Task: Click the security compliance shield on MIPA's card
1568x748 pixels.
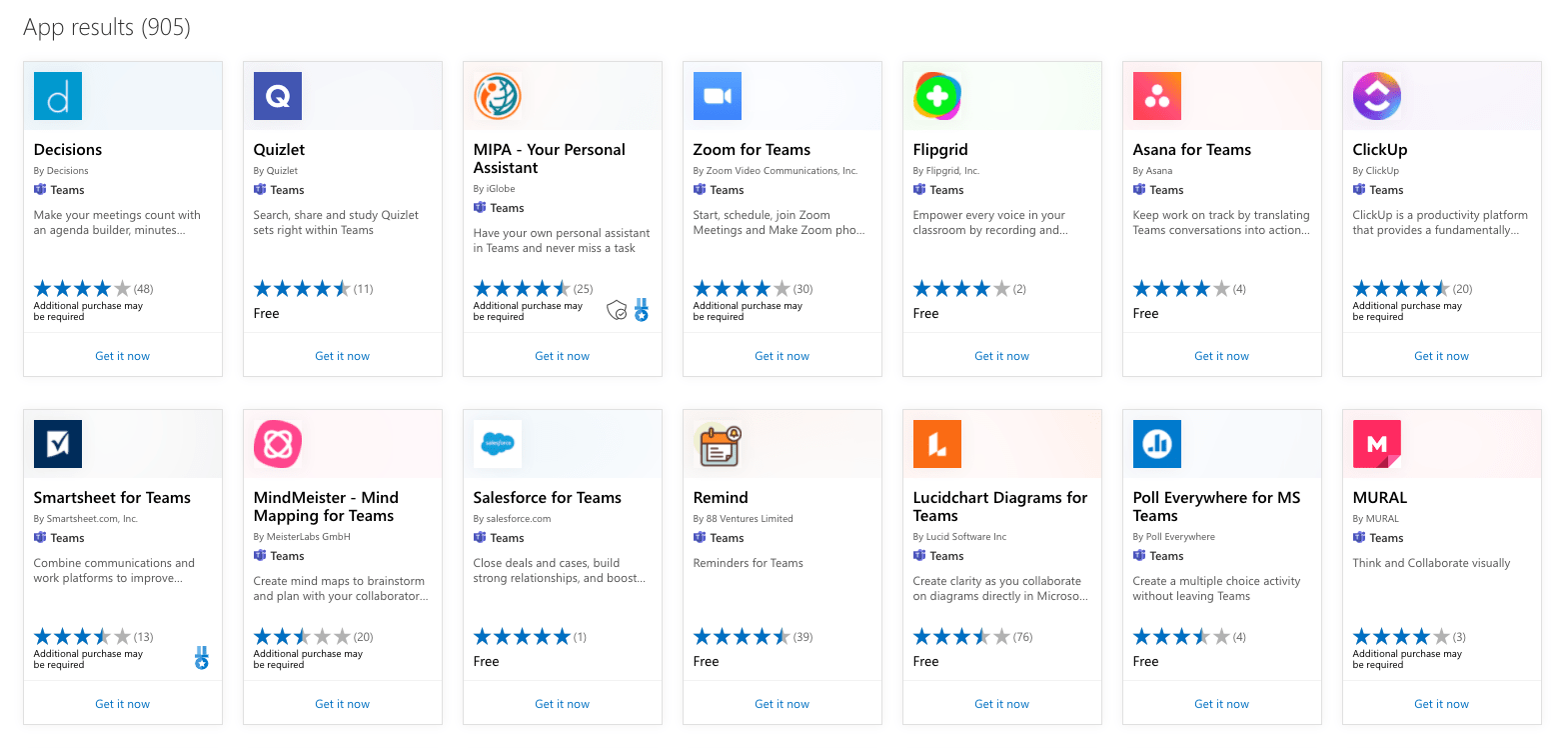Action: 618,311
